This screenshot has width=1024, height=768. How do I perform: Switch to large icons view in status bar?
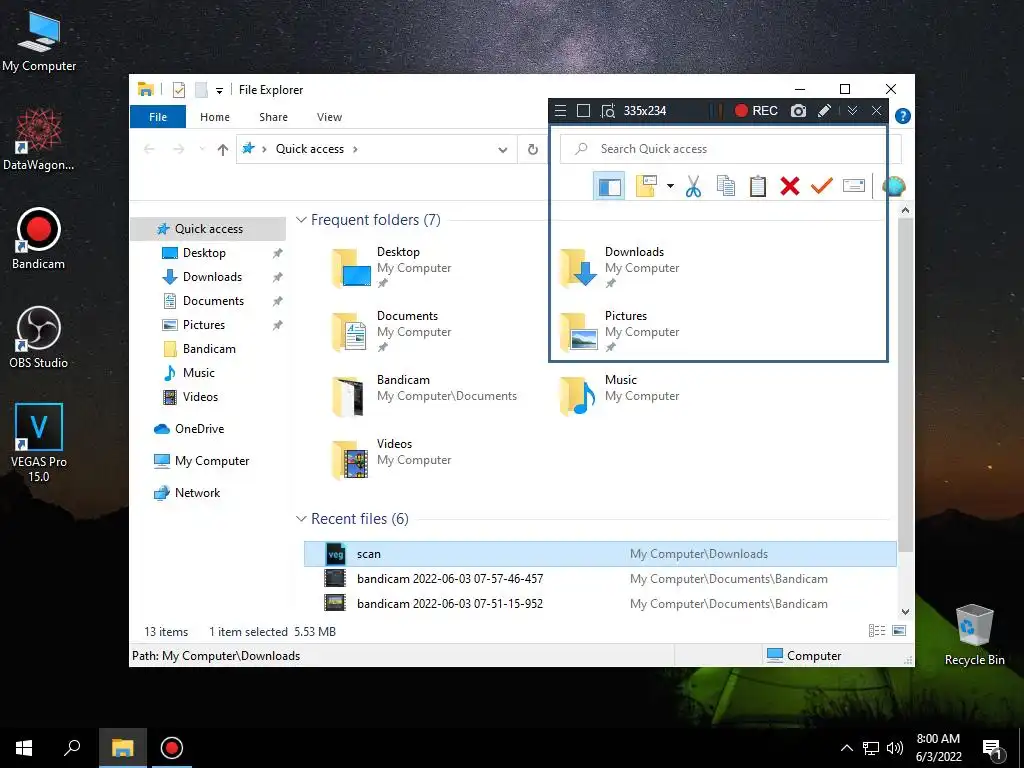coord(899,631)
